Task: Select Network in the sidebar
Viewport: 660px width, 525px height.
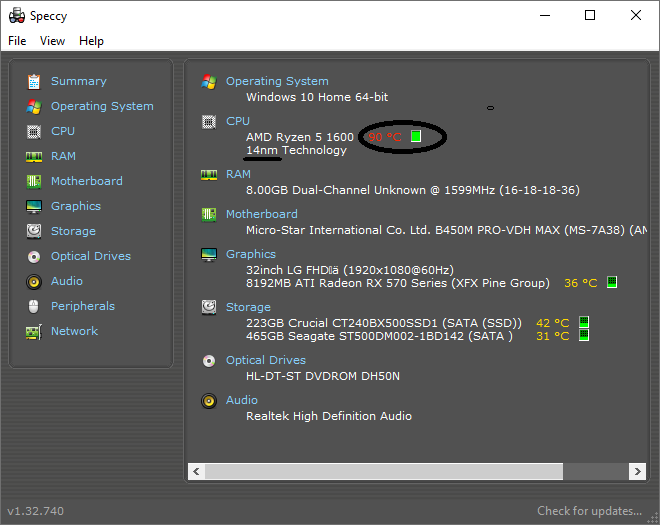Action: click(75, 331)
